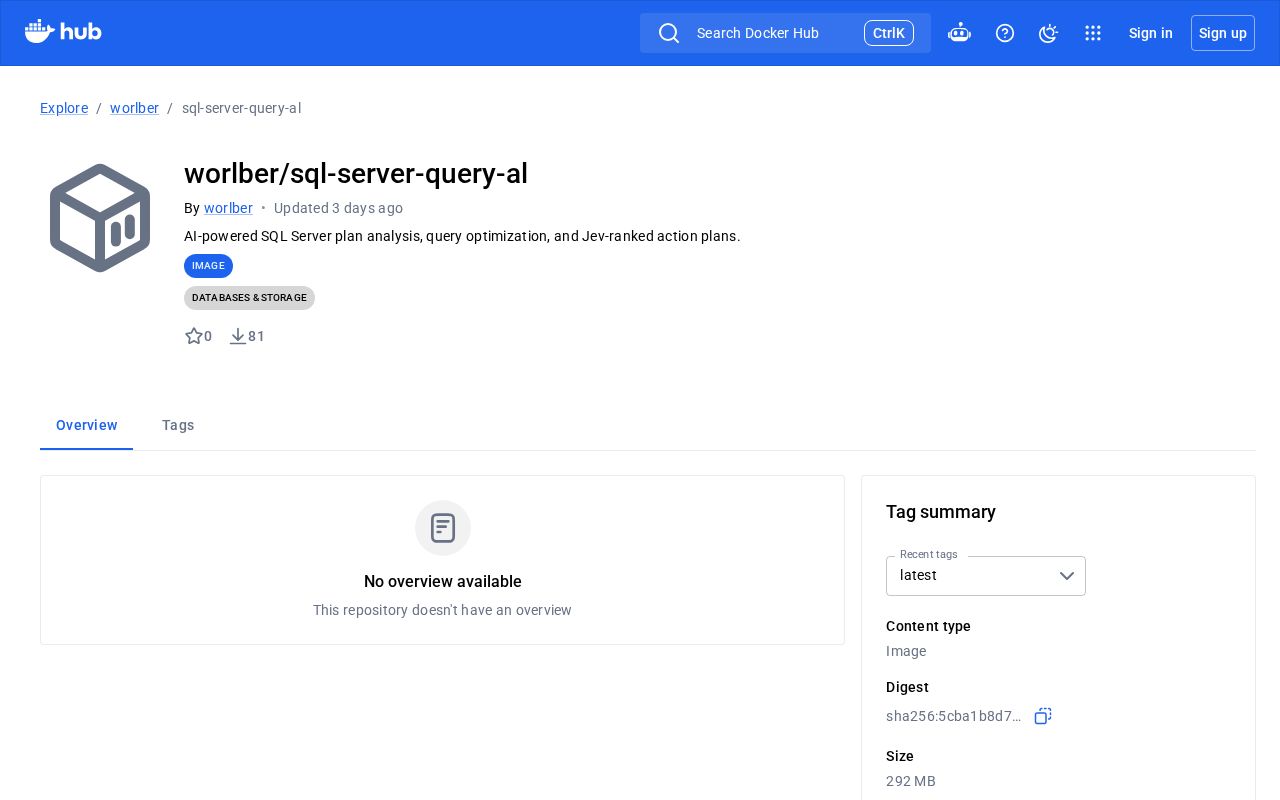Click the search magnifier icon
The height and width of the screenshot is (800, 1280).
coord(669,33)
